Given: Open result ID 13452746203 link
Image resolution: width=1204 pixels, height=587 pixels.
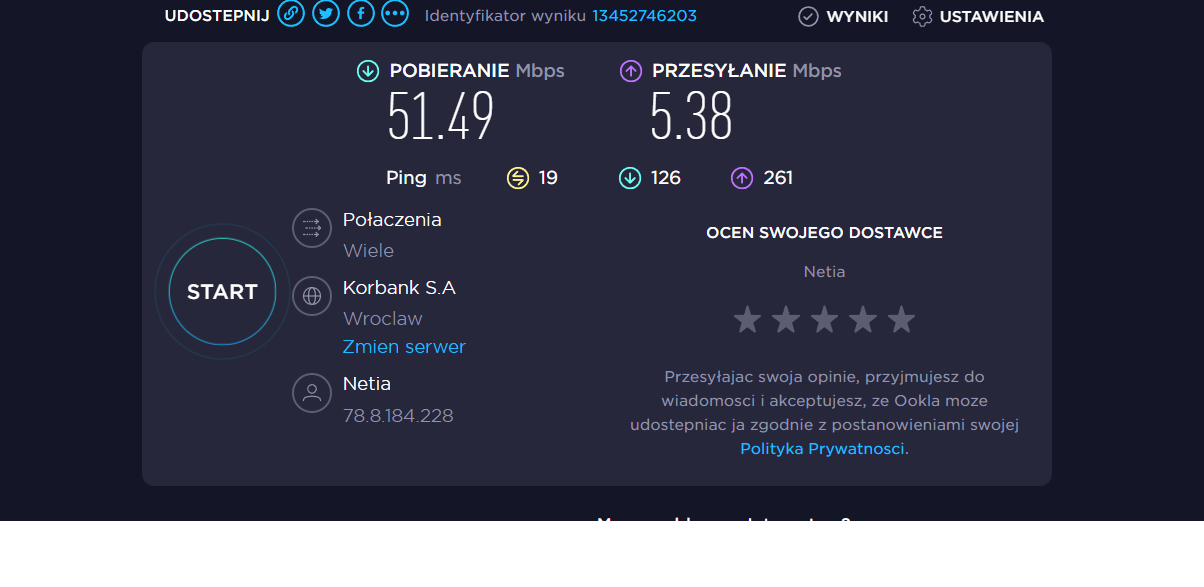Looking at the screenshot, I should (644, 16).
